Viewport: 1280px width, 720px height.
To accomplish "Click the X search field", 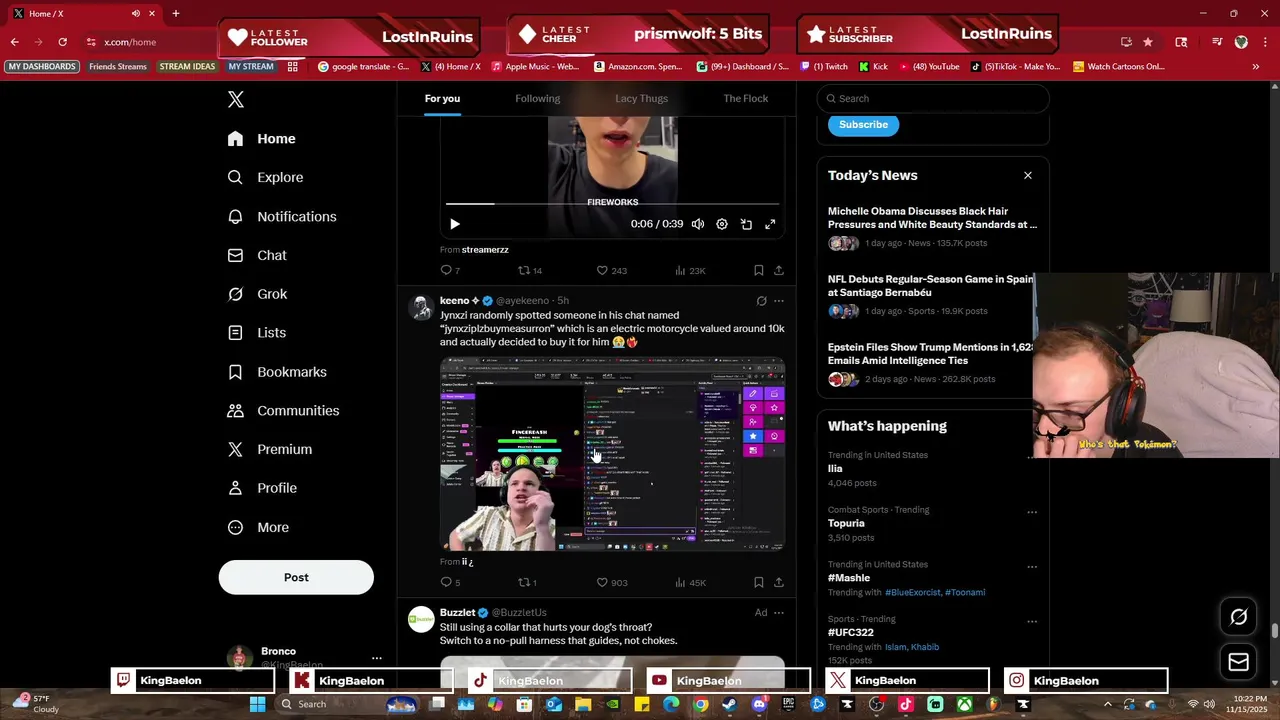I will tap(933, 98).
